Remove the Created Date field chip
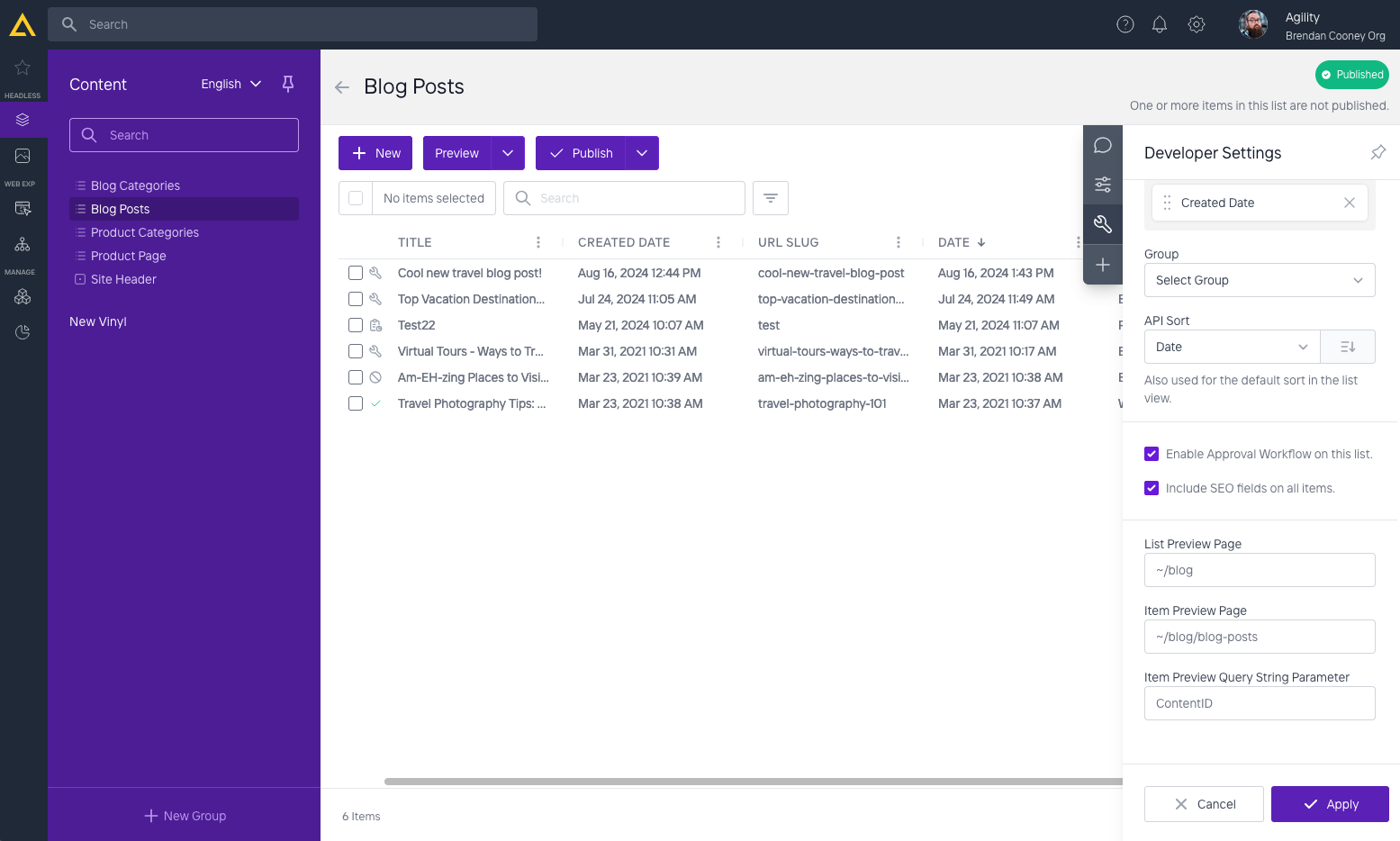The image size is (1400, 841). 1350,203
